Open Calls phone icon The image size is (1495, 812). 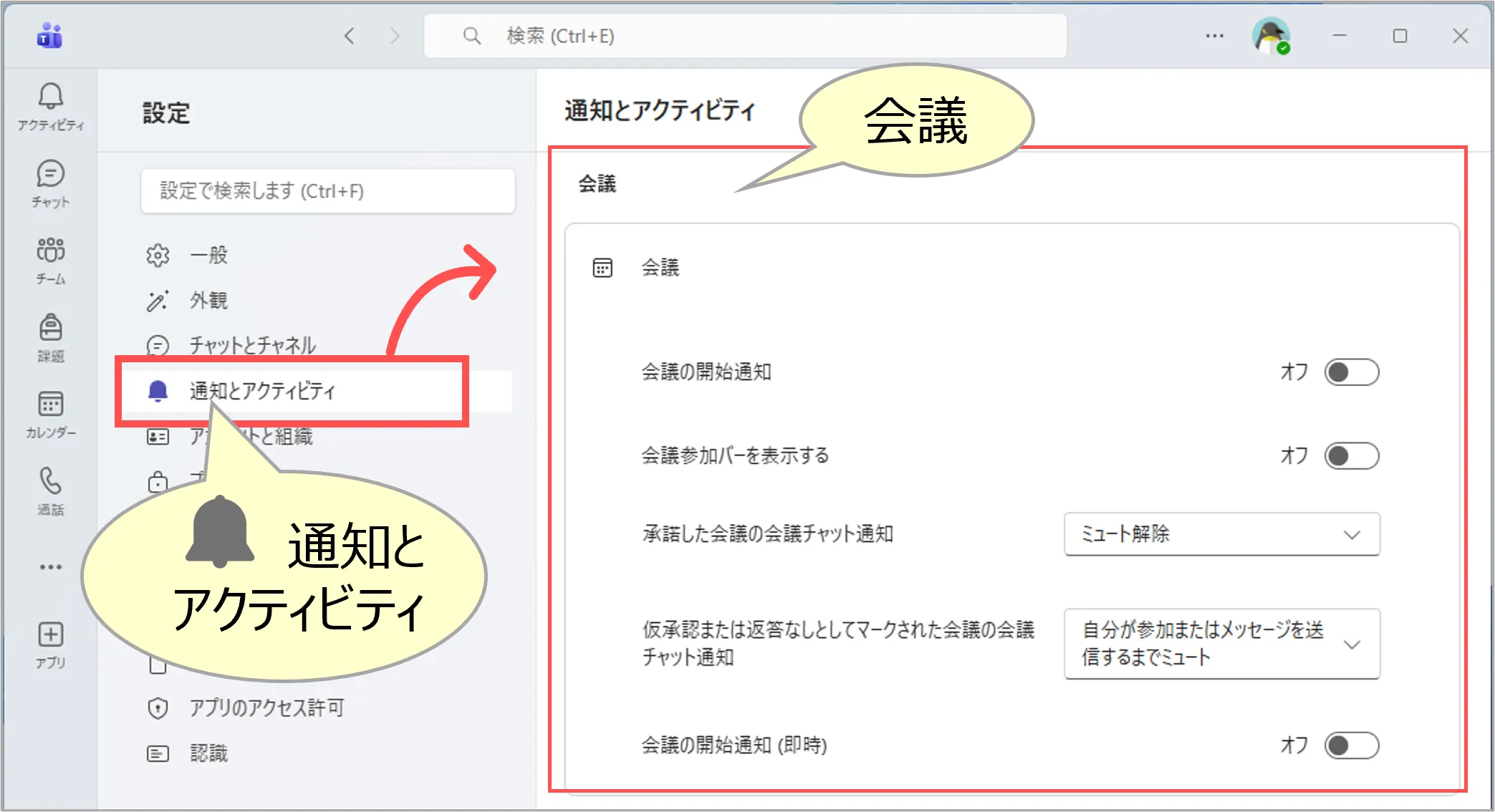click(50, 490)
